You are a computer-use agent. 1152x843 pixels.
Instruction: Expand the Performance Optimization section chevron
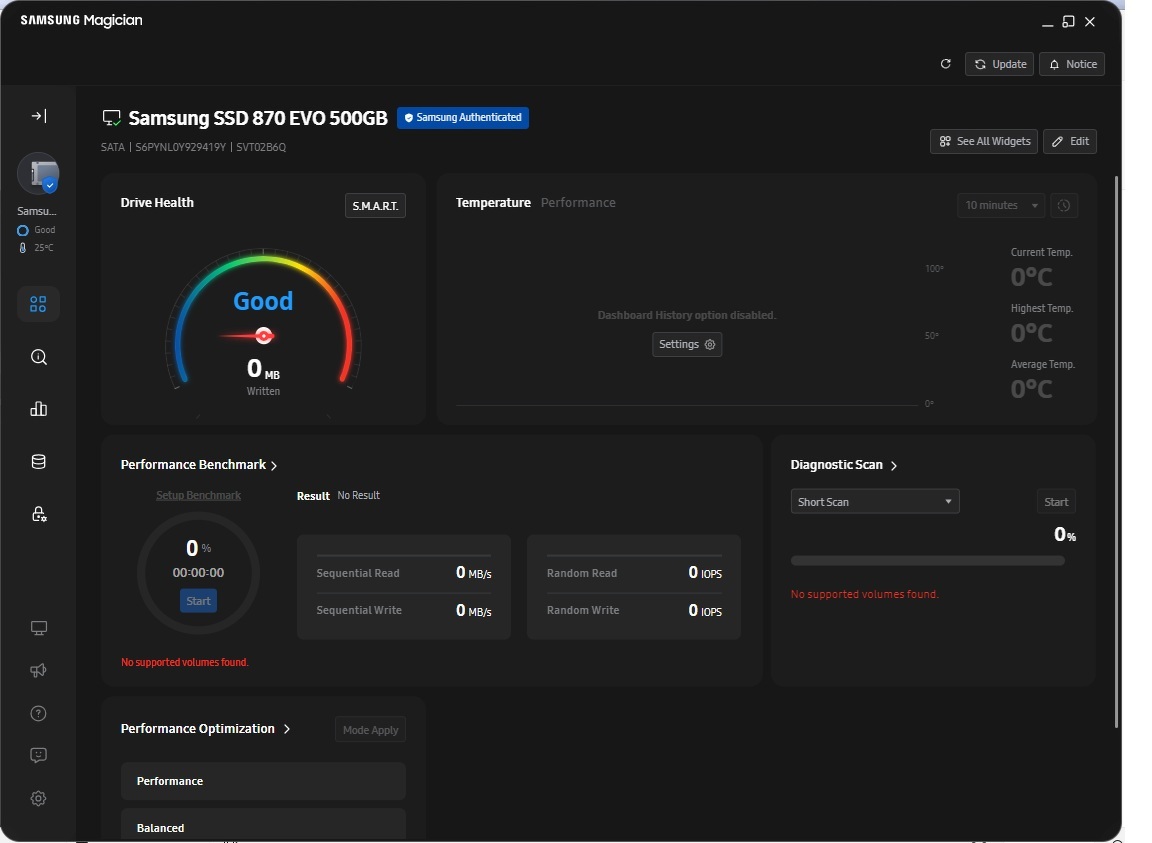tap(287, 729)
